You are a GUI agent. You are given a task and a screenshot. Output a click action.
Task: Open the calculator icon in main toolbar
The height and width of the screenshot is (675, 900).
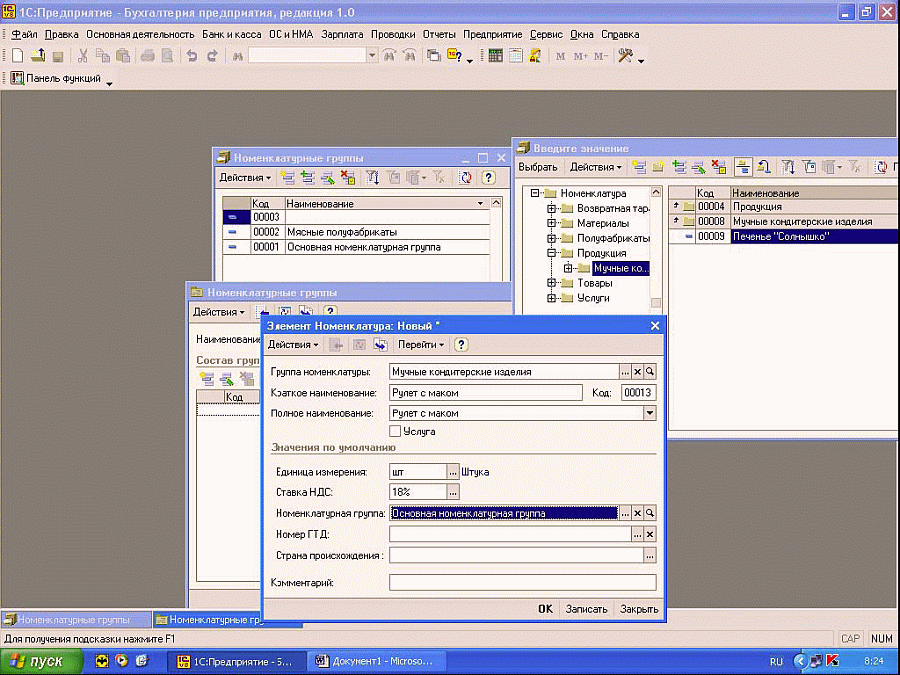[x=495, y=56]
